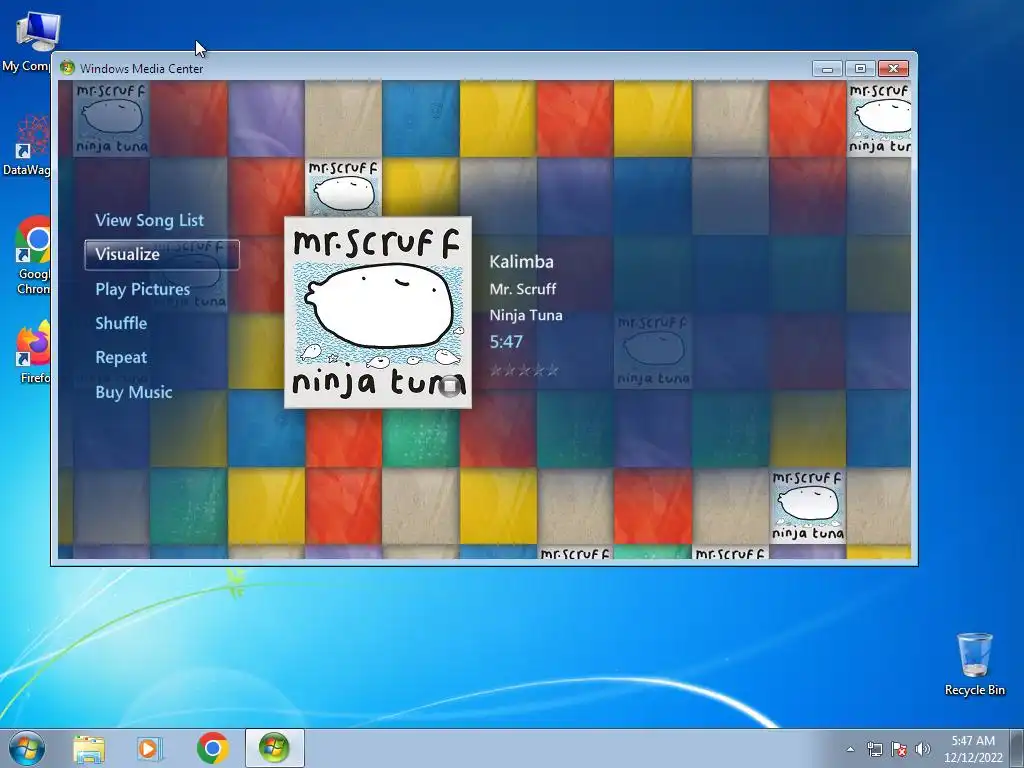1024x768 pixels.
Task: Select the Visualize menu option
Action: click(x=162, y=255)
